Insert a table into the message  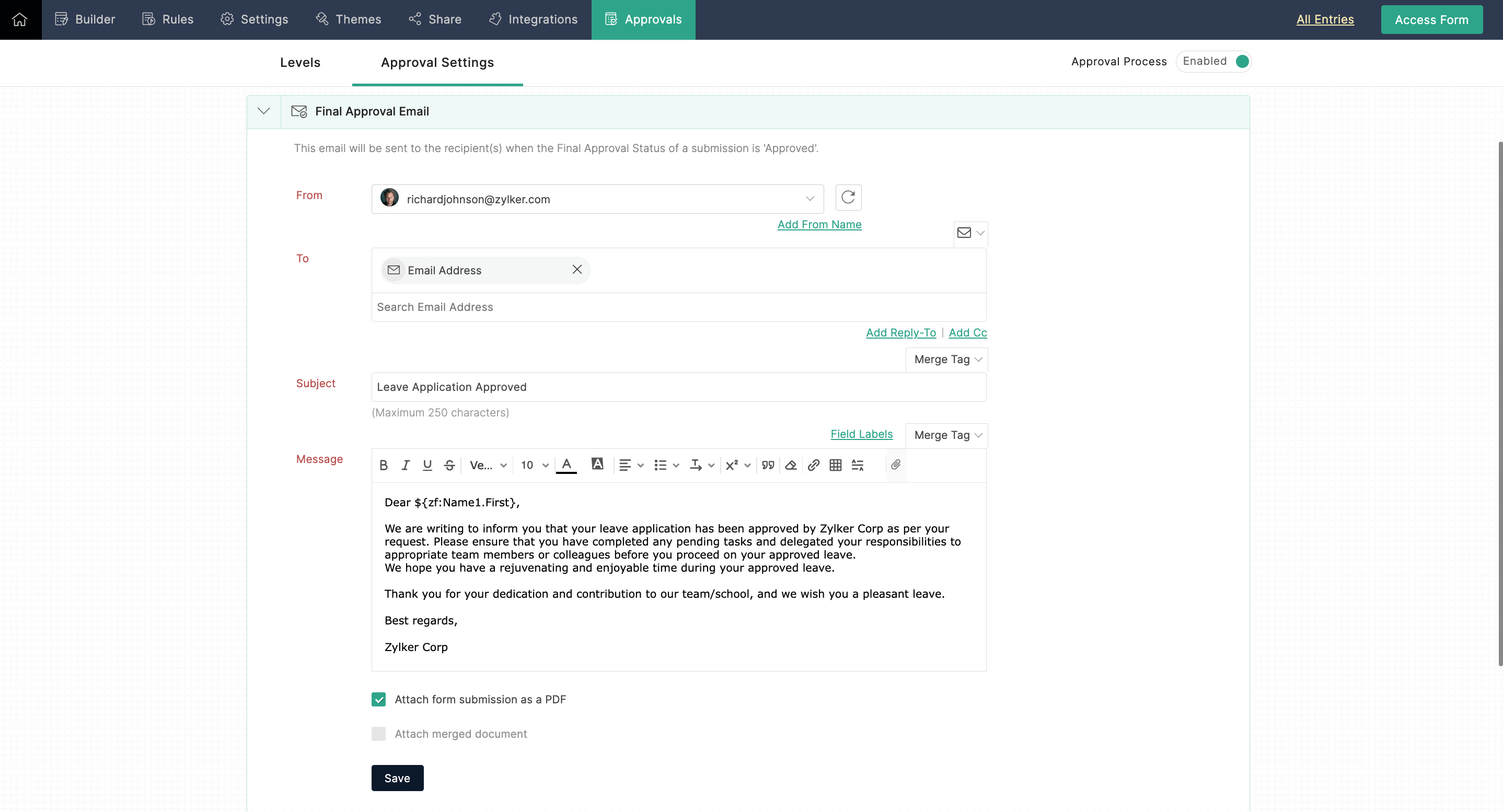pos(835,465)
